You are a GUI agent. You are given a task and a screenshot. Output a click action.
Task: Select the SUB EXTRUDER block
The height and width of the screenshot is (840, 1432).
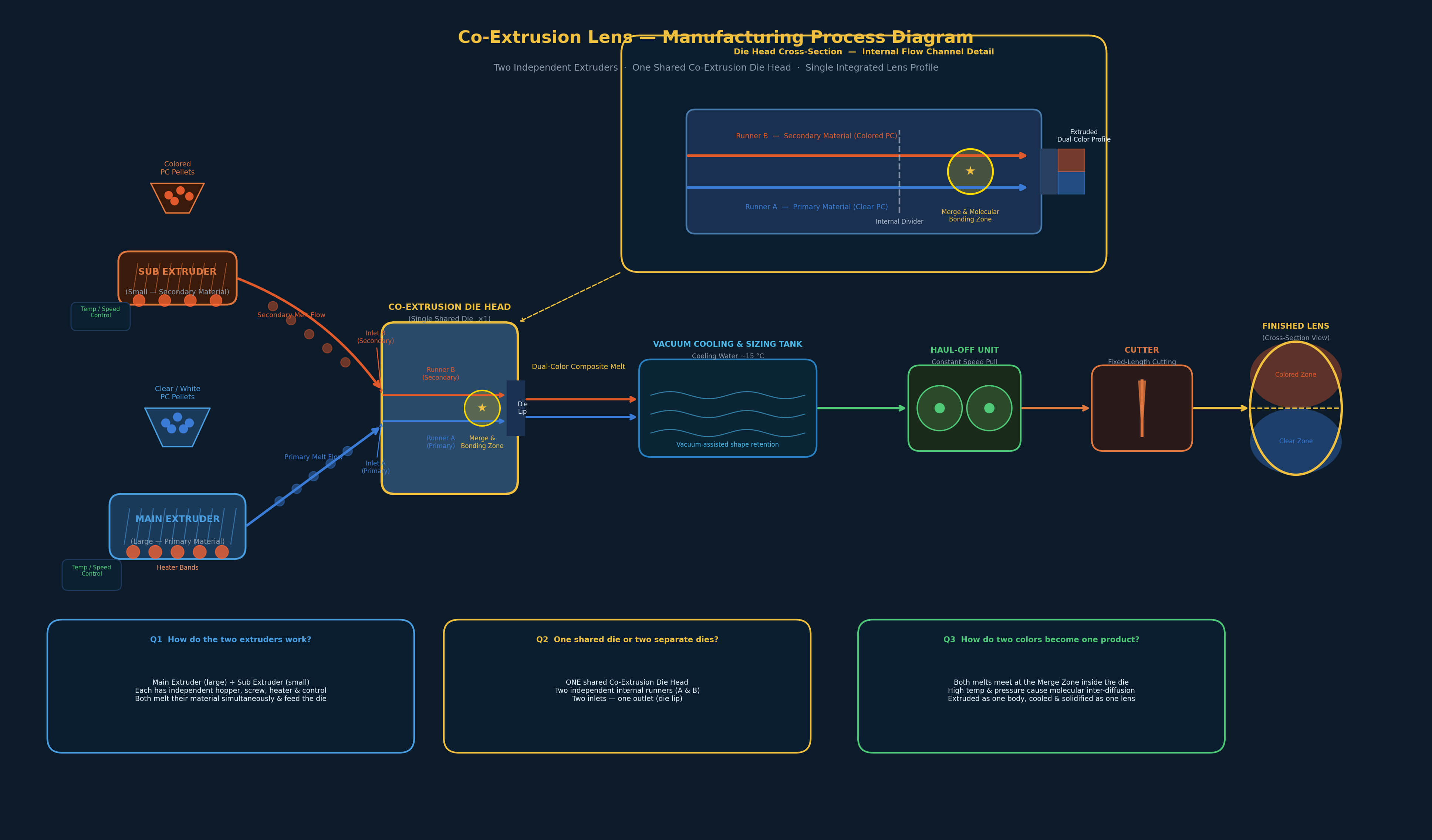tap(177, 278)
